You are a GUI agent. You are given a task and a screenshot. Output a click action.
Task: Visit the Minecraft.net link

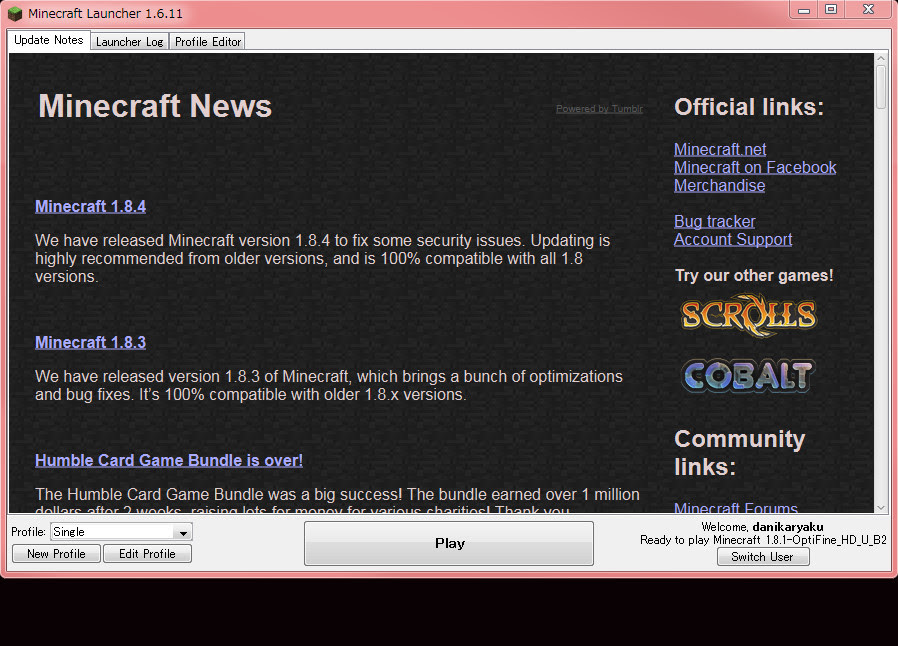[720, 149]
